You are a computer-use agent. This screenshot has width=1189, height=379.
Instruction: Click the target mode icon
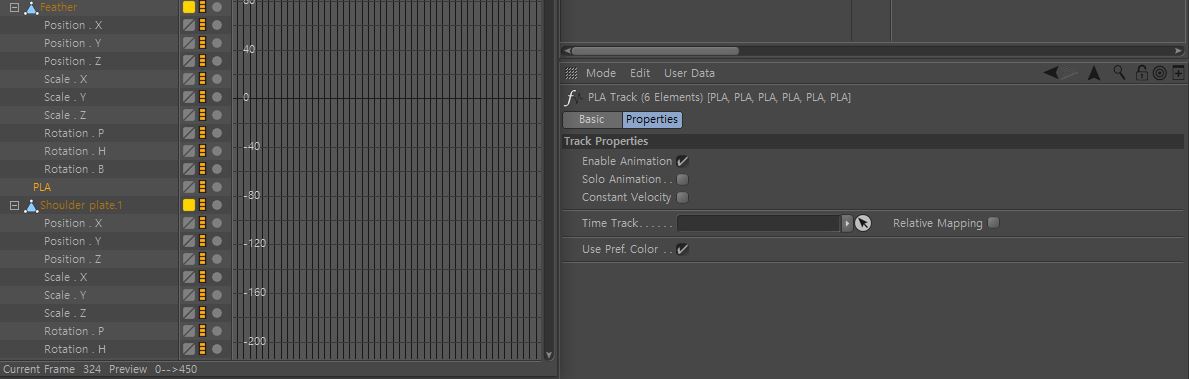point(1159,73)
